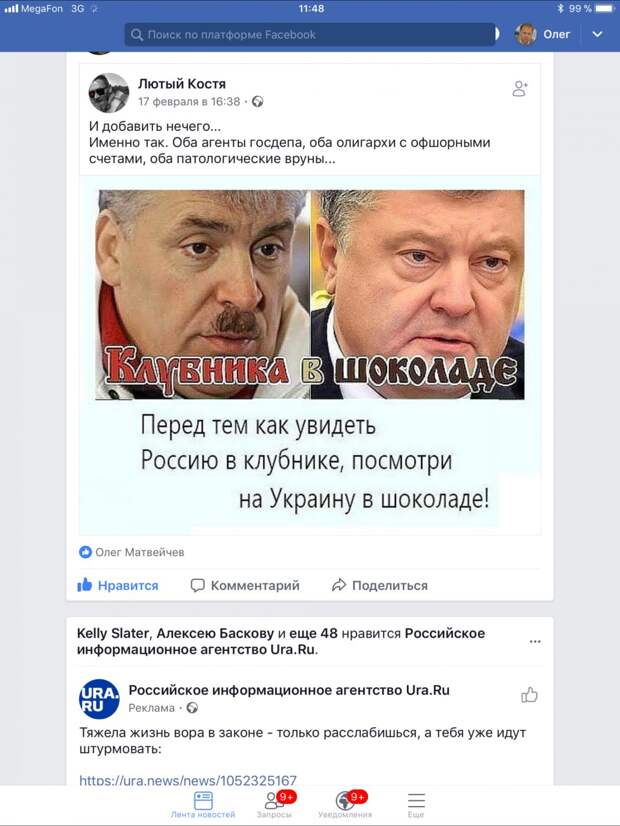Switch to the Лента новостей tab

[203, 804]
